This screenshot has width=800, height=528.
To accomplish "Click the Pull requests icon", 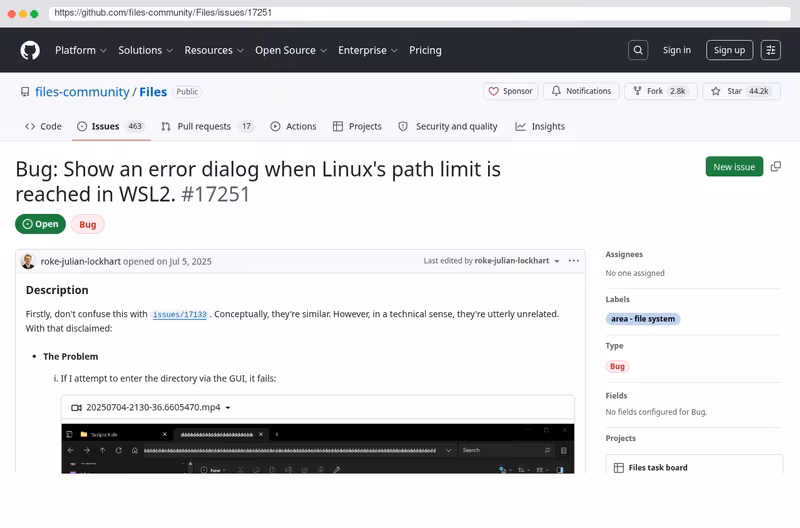I will pyautogui.click(x=166, y=127).
